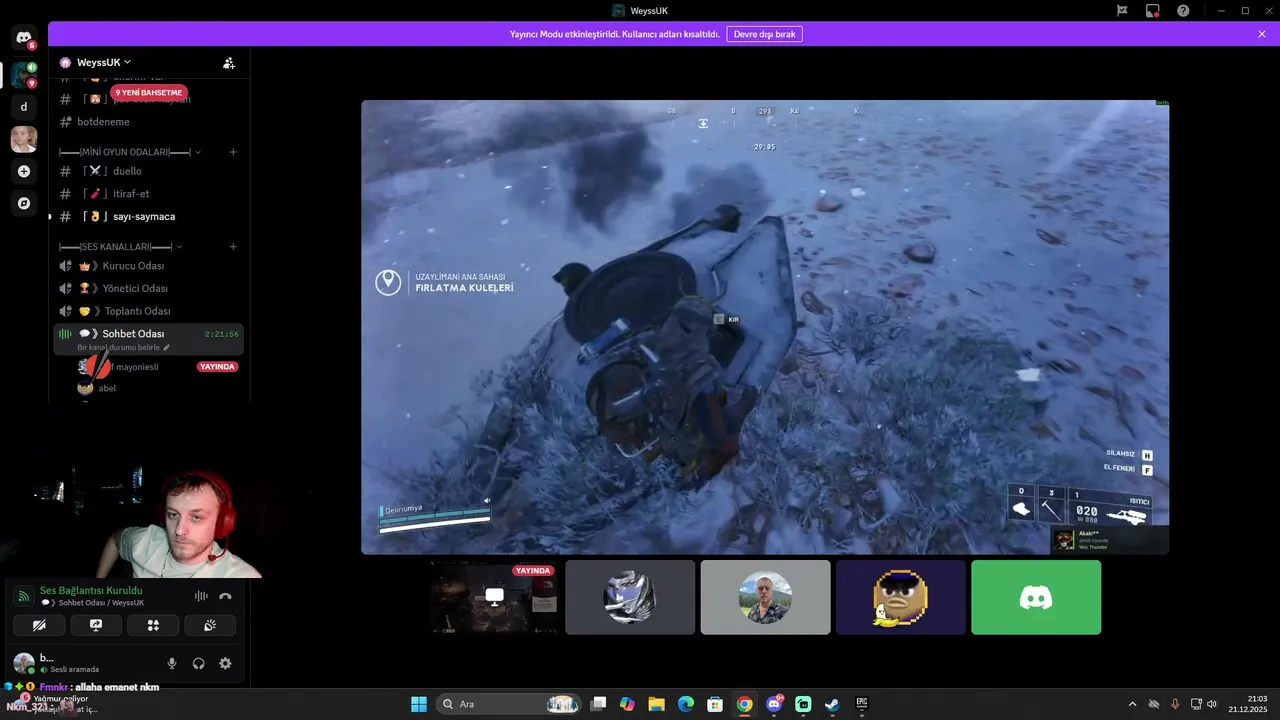
Task: Select the grey swirl avatar participant tile
Action: (630, 597)
